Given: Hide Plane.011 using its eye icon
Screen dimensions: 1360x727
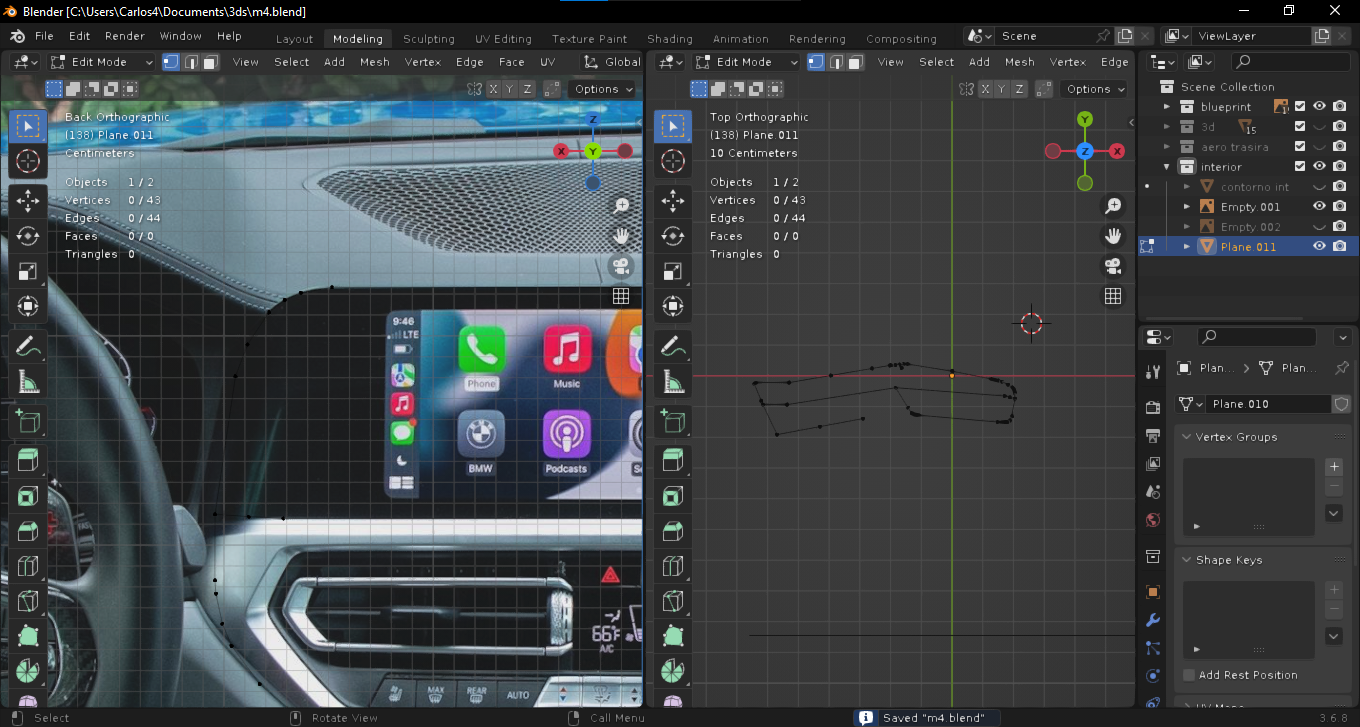Looking at the screenshot, I should (x=1320, y=247).
